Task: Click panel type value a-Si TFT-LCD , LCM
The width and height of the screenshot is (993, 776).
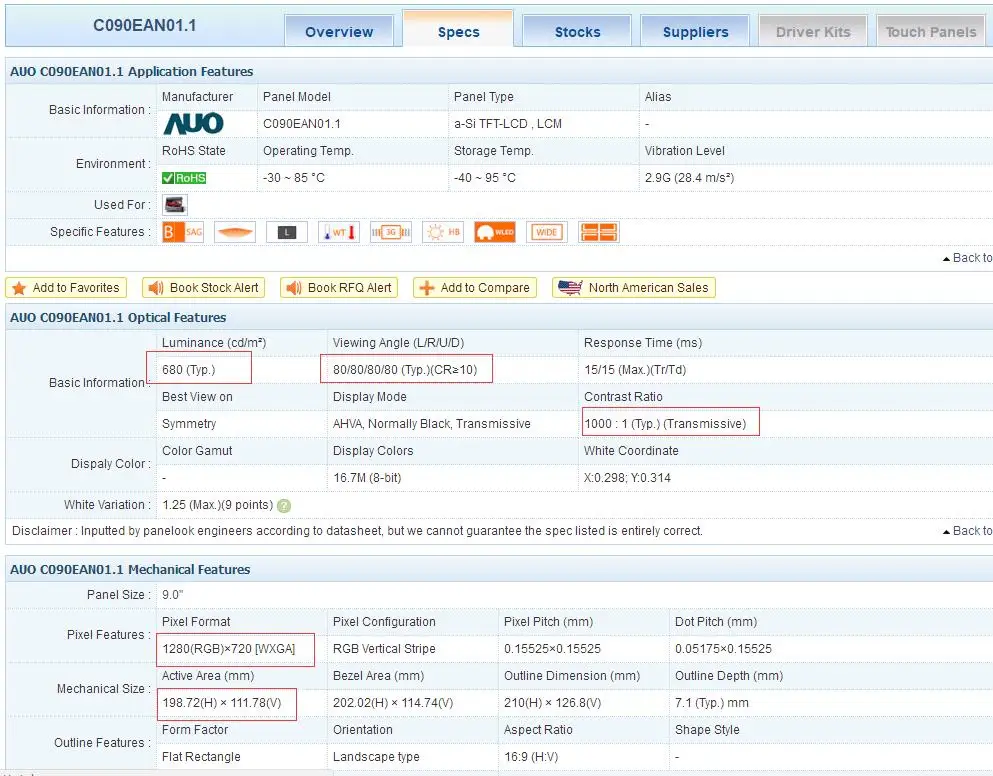Action: click(508, 124)
